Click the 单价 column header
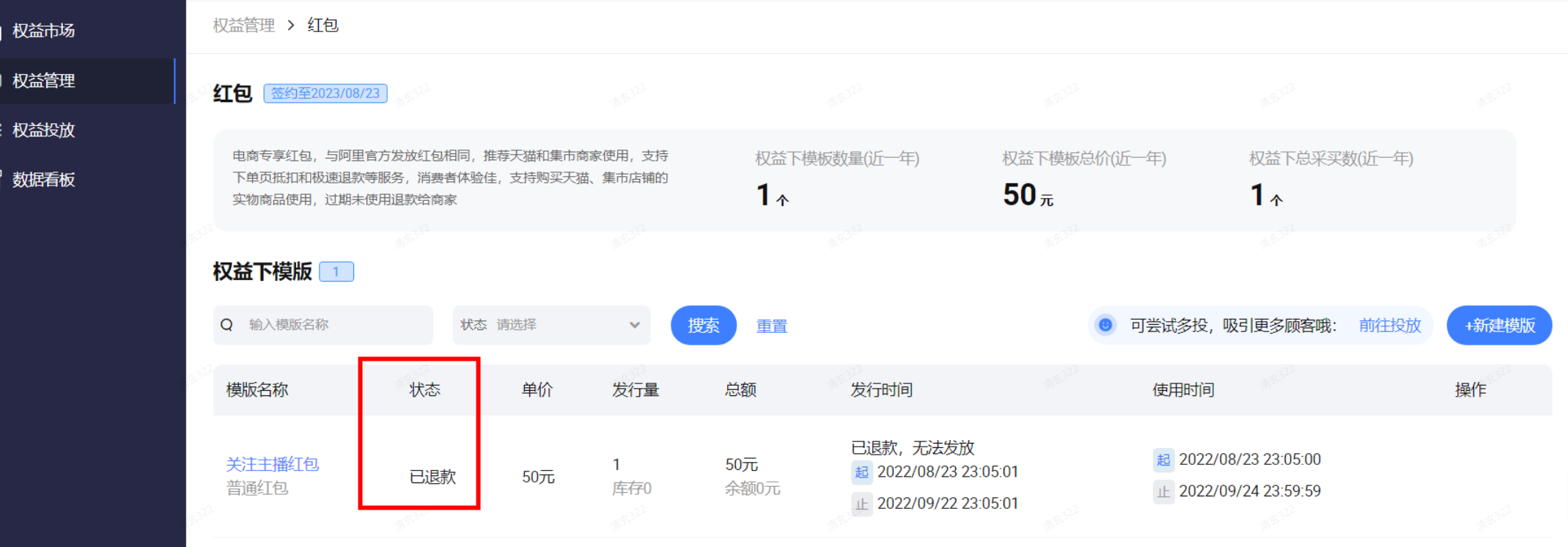The height and width of the screenshot is (547, 1568). [x=537, y=390]
